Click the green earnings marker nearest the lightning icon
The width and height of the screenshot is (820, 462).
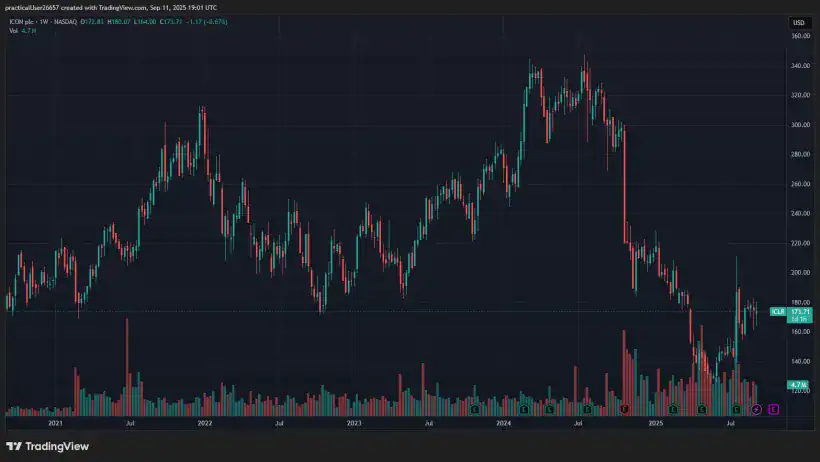click(x=737, y=409)
